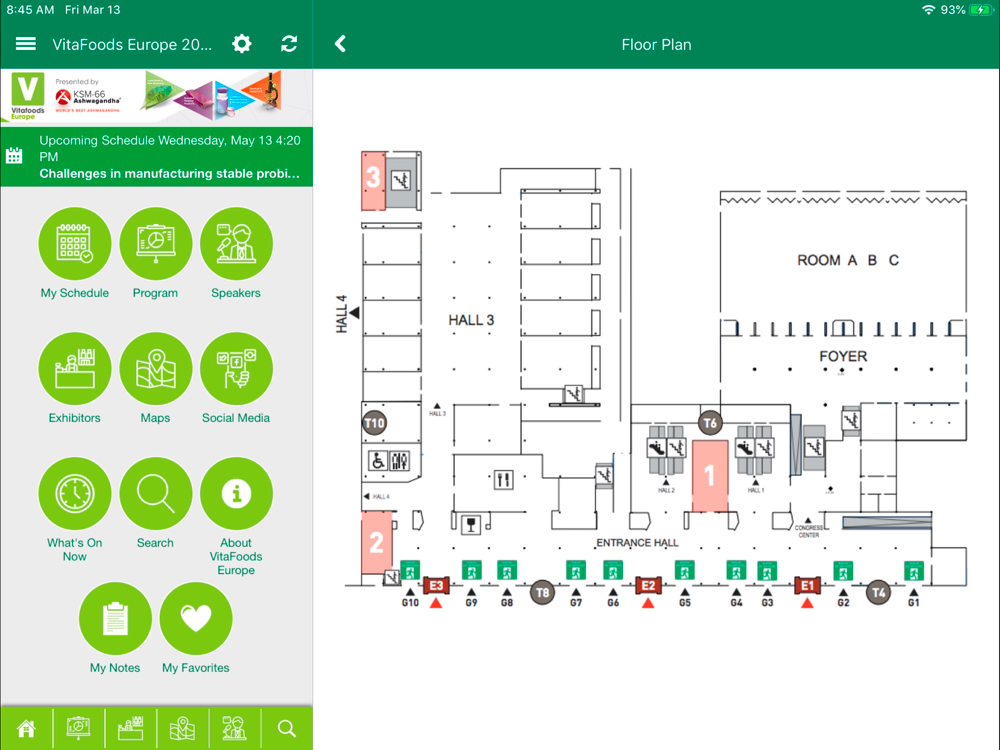1000x750 pixels.
Task: Open Maps
Action: coord(156,379)
